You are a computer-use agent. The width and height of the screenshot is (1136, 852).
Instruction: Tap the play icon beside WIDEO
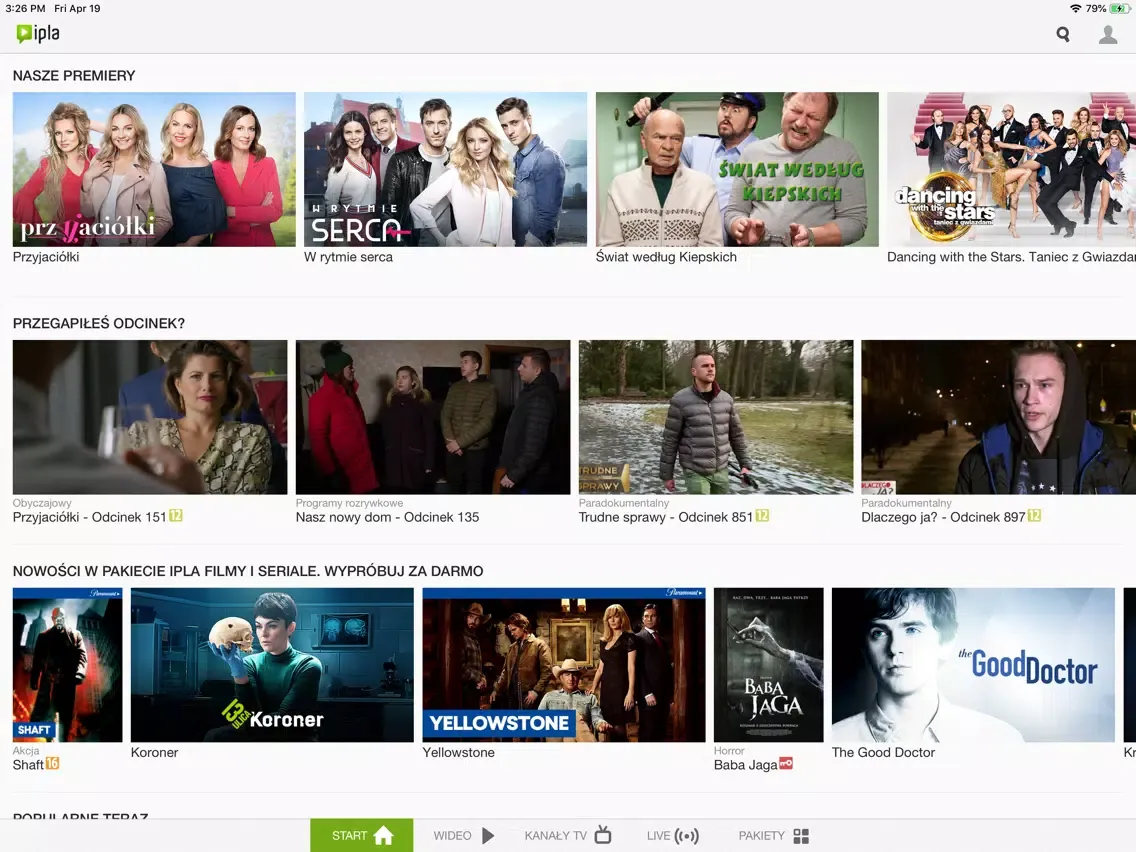click(488, 835)
